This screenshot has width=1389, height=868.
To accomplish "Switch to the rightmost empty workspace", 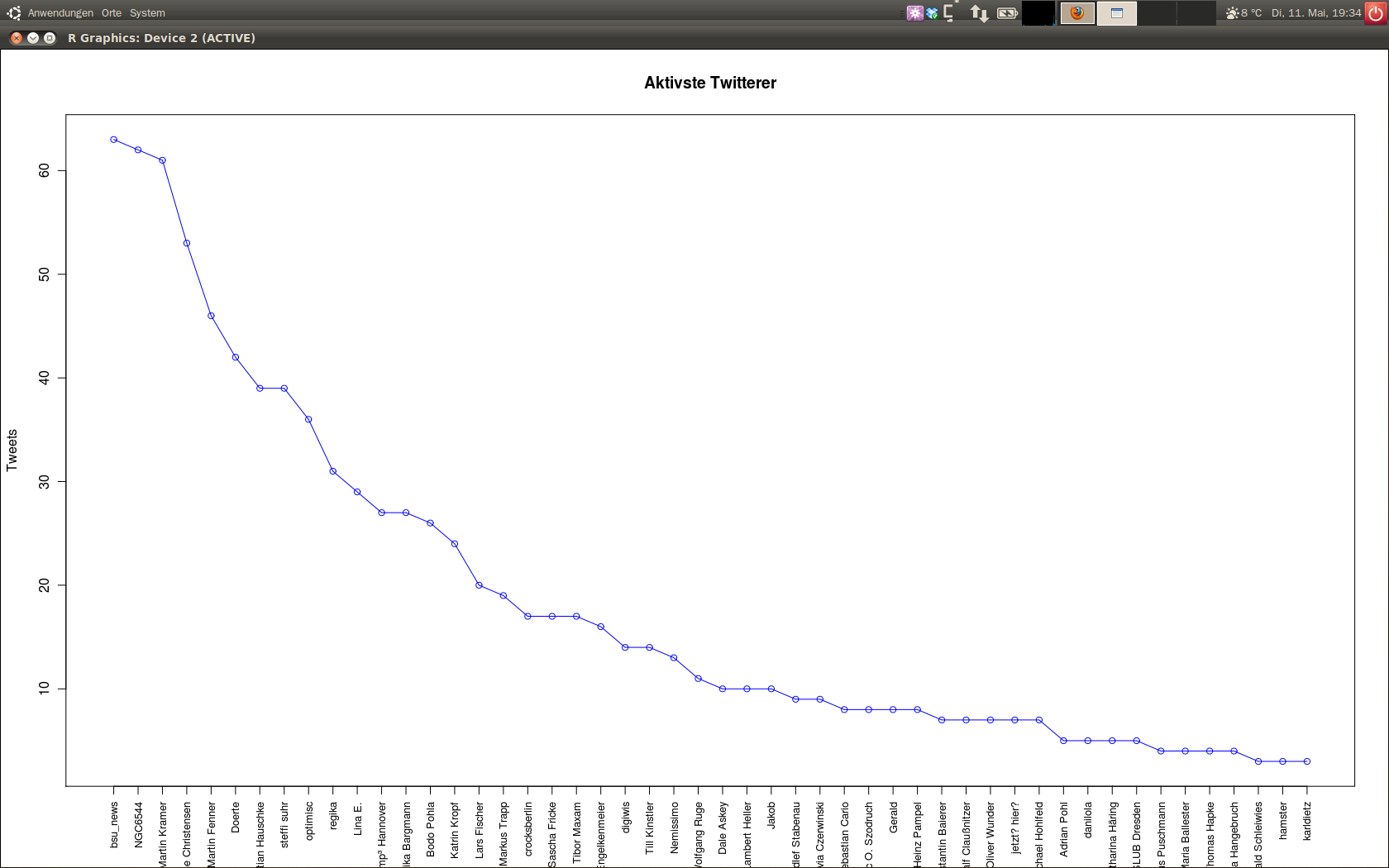I will click(1196, 13).
